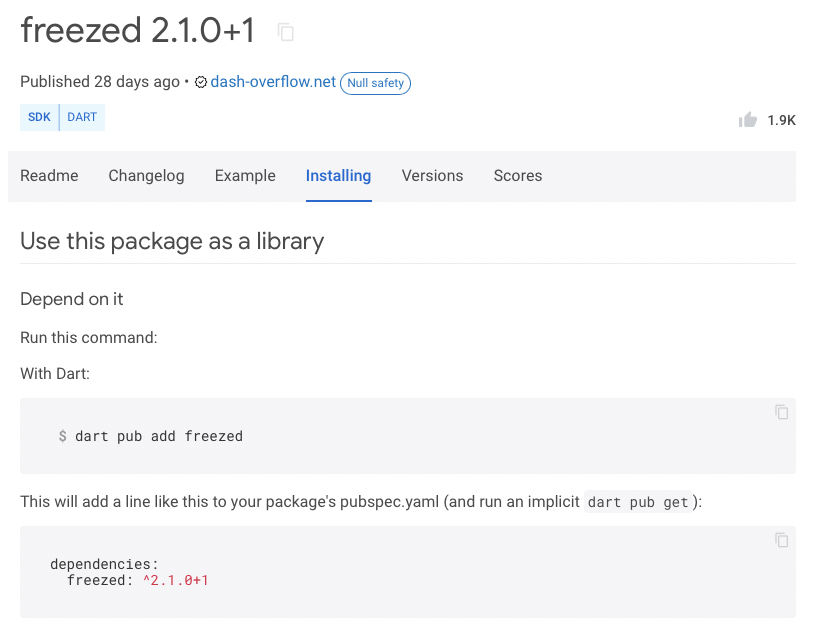Select the SDK tag label
The height and width of the screenshot is (633, 819).
[x=39, y=117]
